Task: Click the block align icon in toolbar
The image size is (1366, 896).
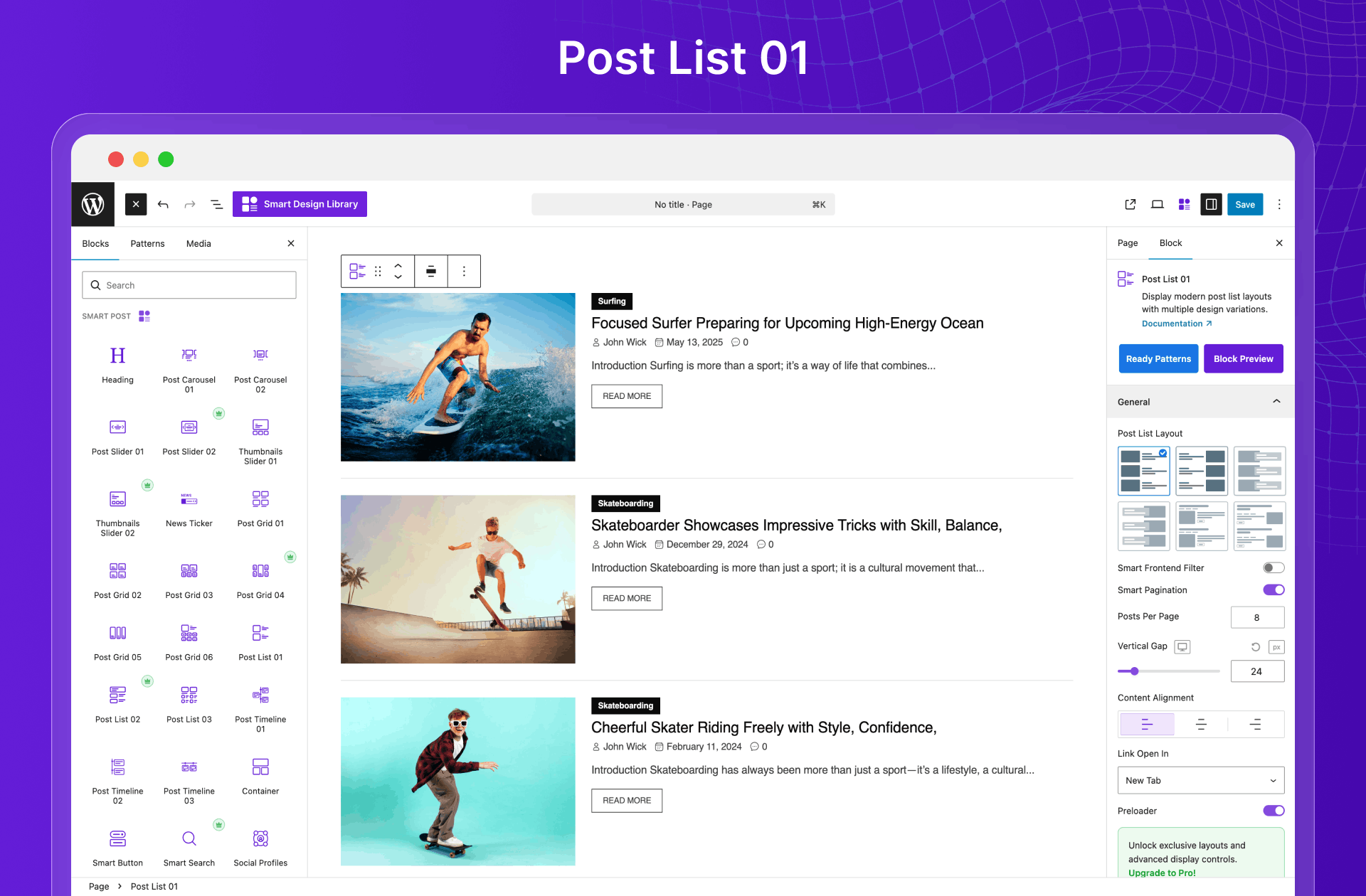Action: coord(431,271)
